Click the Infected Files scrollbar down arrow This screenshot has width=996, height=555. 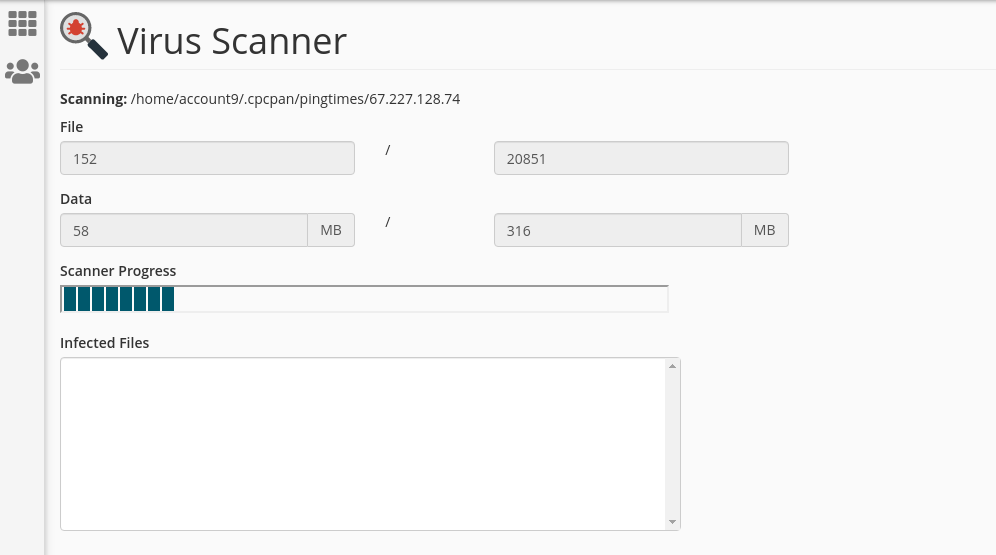[672, 522]
